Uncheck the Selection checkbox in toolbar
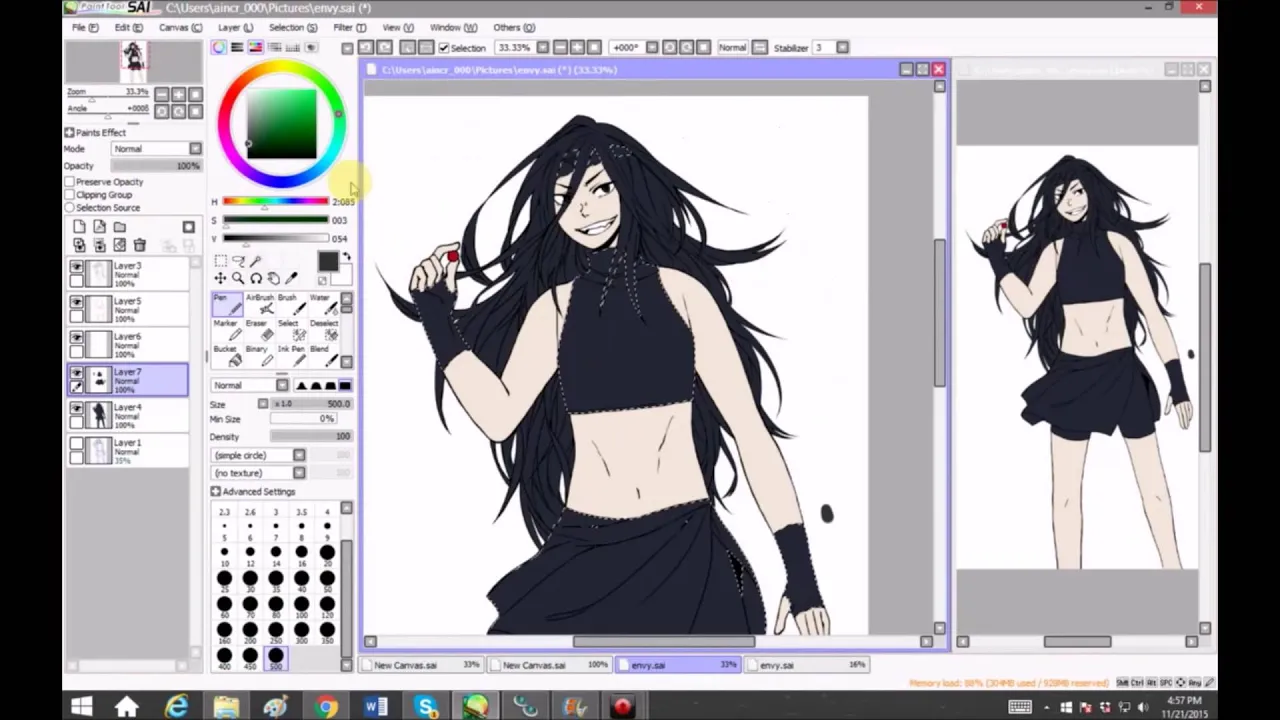 (x=443, y=47)
